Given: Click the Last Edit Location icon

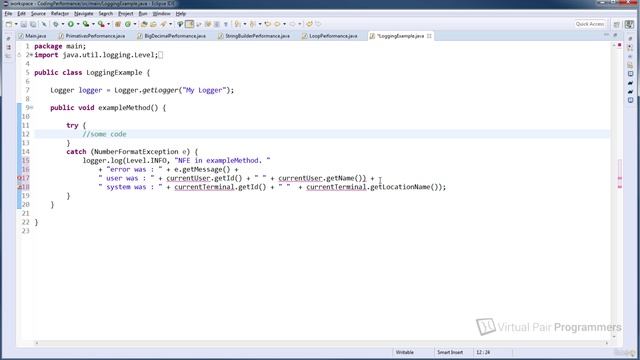Looking at the screenshot, I should 268,24.
